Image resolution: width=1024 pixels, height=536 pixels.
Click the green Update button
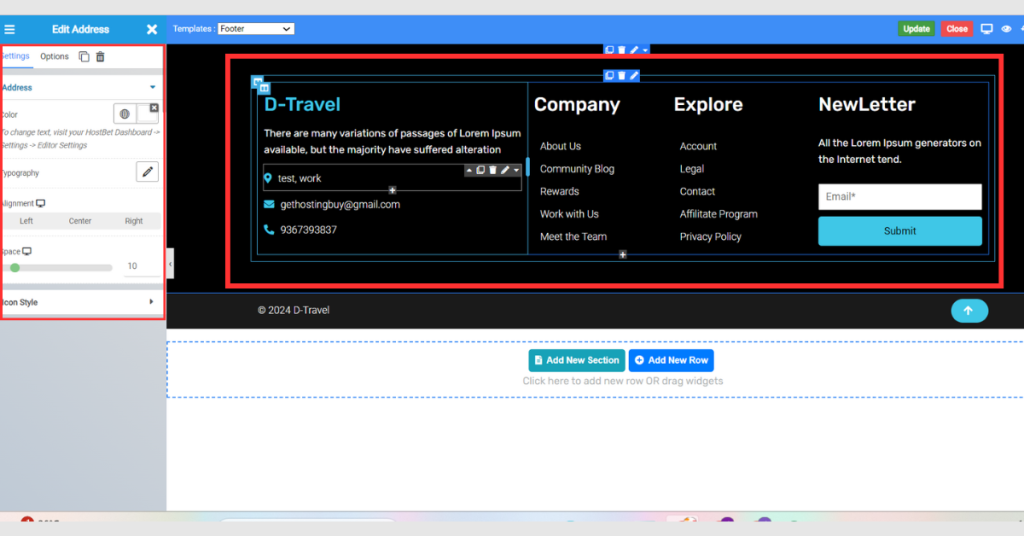tap(916, 29)
